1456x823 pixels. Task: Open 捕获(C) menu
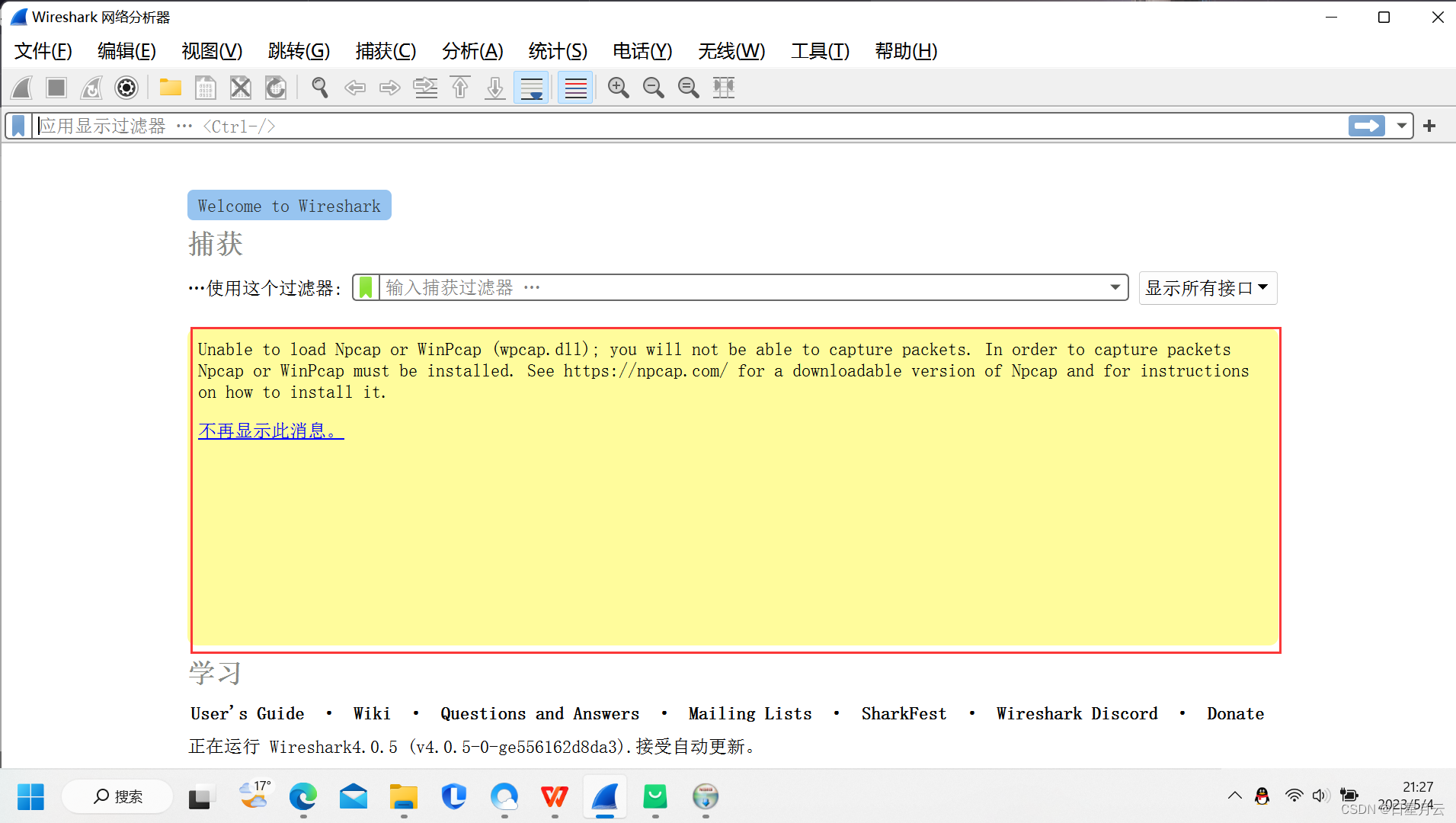click(x=386, y=51)
